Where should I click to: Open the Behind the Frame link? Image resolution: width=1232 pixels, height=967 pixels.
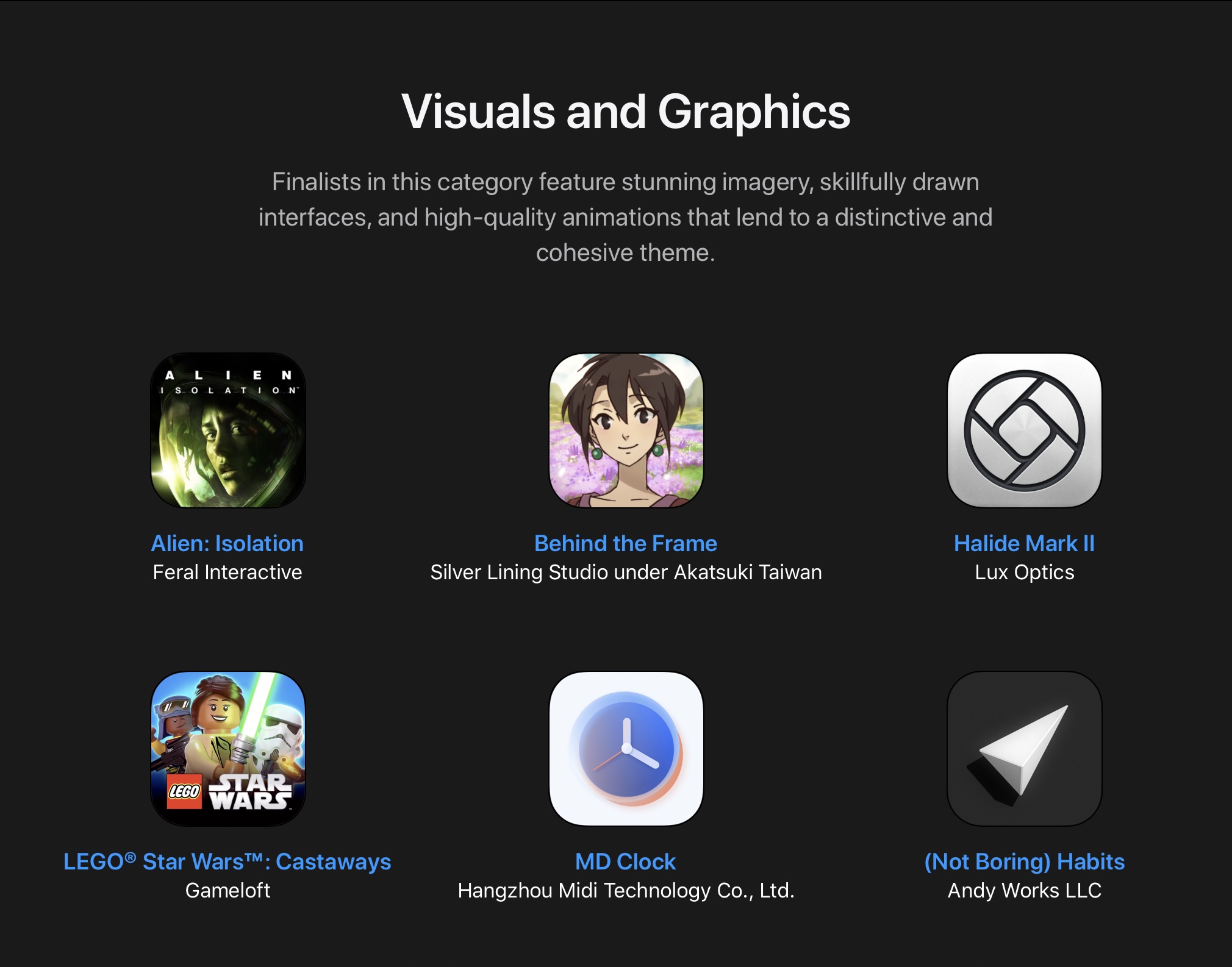click(626, 543)
